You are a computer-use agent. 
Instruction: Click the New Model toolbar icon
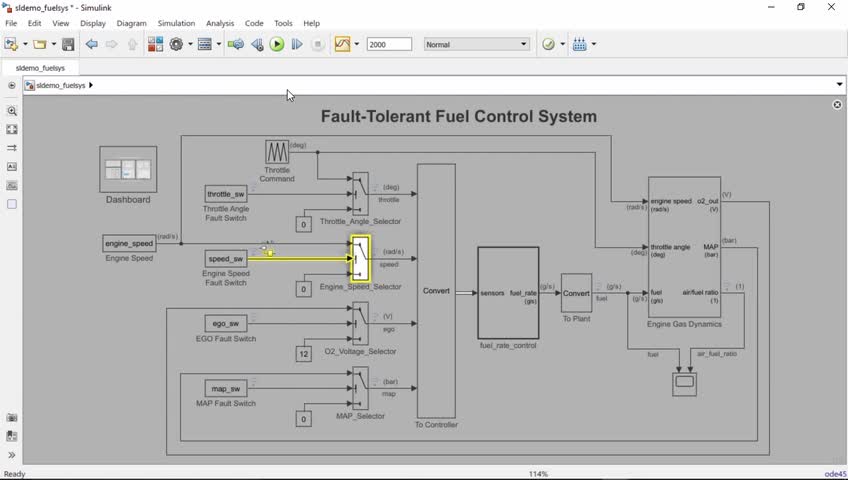point(11,44)
